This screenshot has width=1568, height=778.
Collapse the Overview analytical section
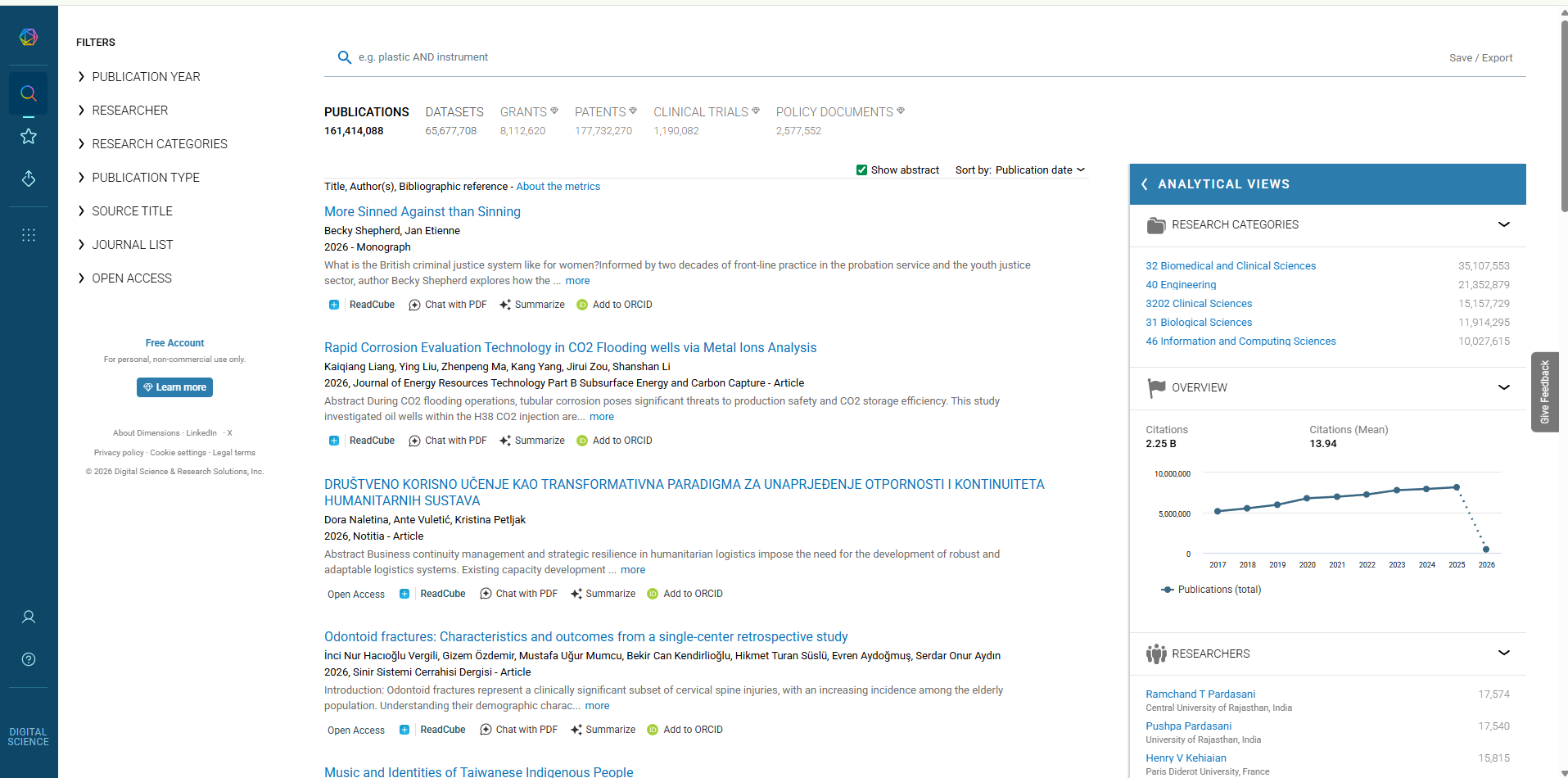1503,387
